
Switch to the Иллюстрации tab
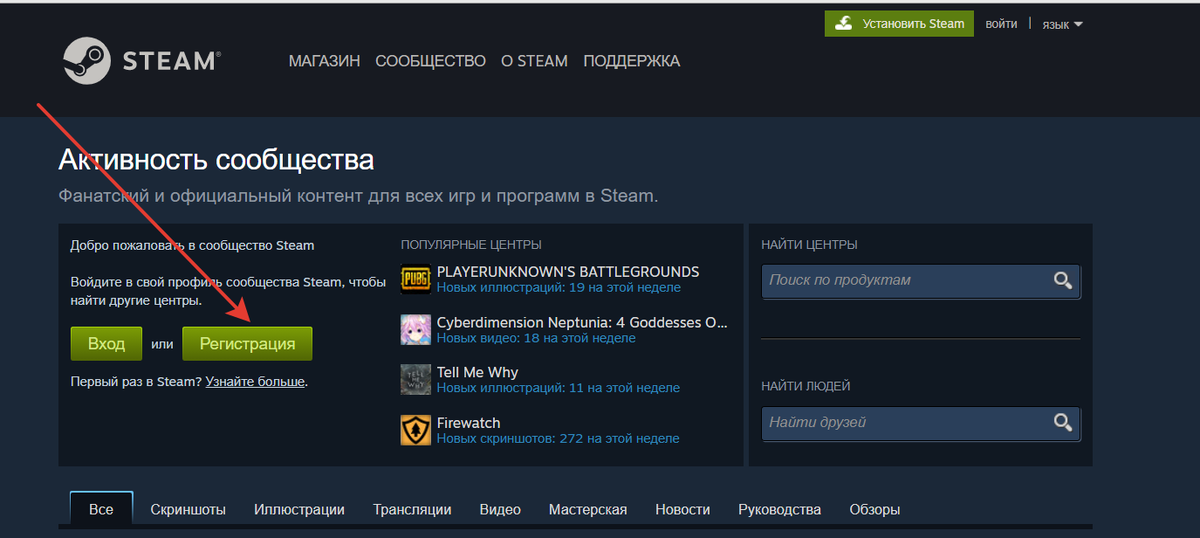tap(299, 510)
